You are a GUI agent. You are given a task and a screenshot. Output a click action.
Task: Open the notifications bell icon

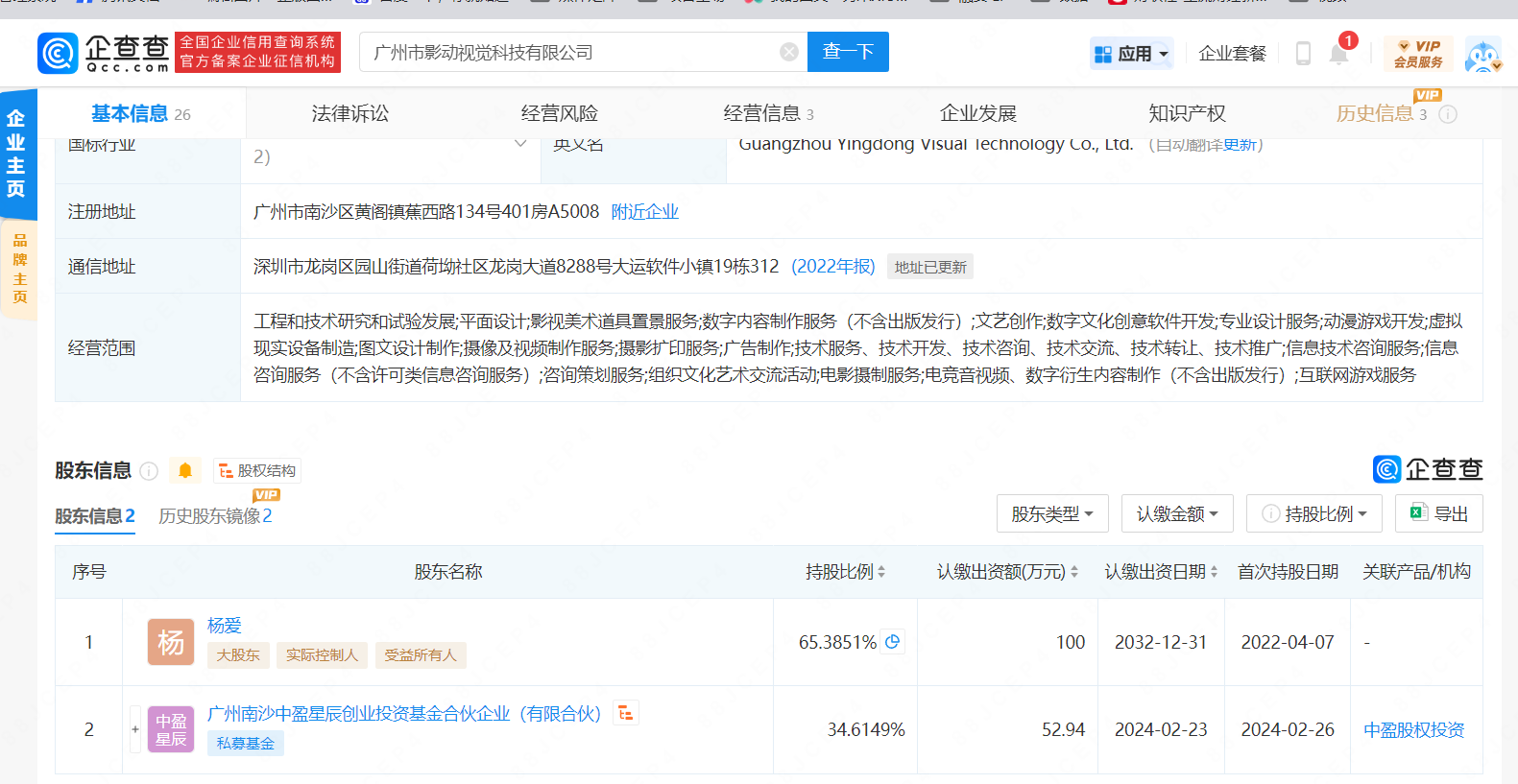tap(1338, 54)
